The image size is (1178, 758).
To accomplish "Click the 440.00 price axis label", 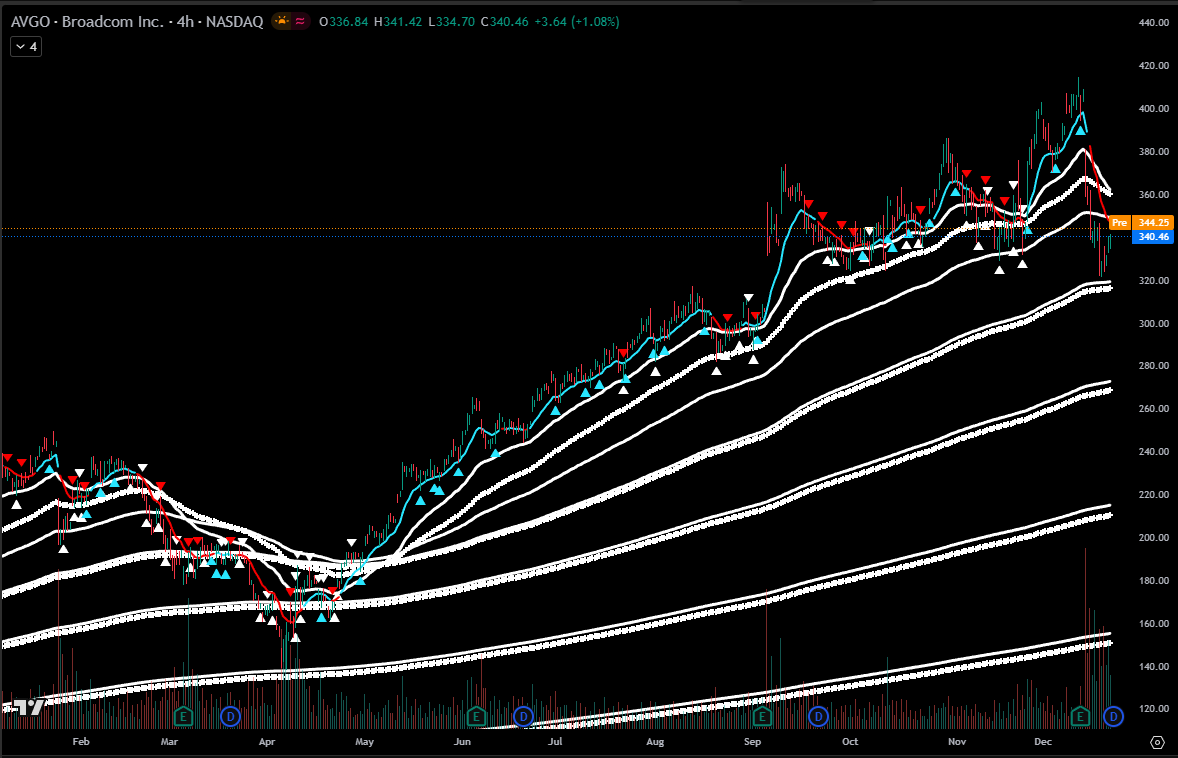I will pyautogui.click(x=1154, y=23).
